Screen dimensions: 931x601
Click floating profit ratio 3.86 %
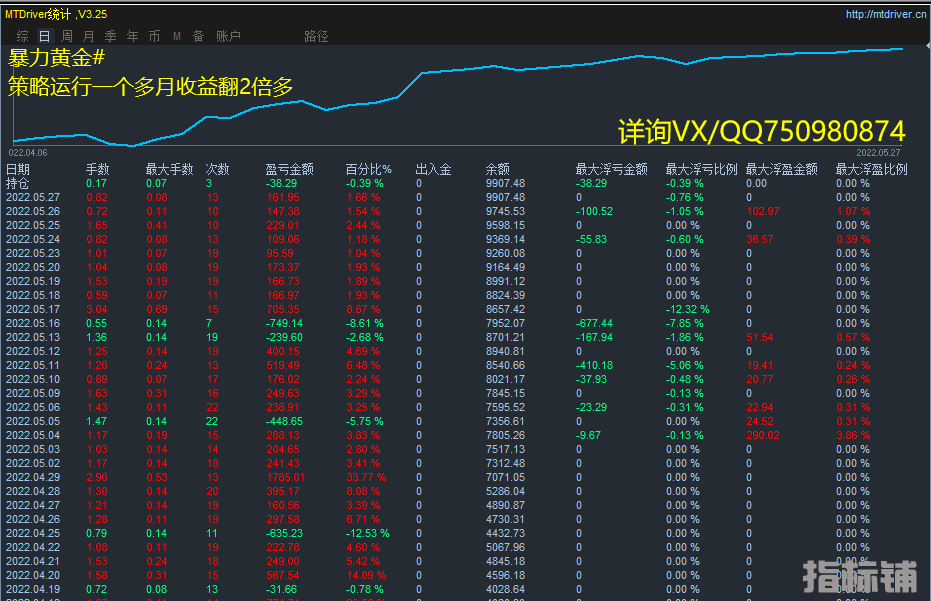[853, 435]
